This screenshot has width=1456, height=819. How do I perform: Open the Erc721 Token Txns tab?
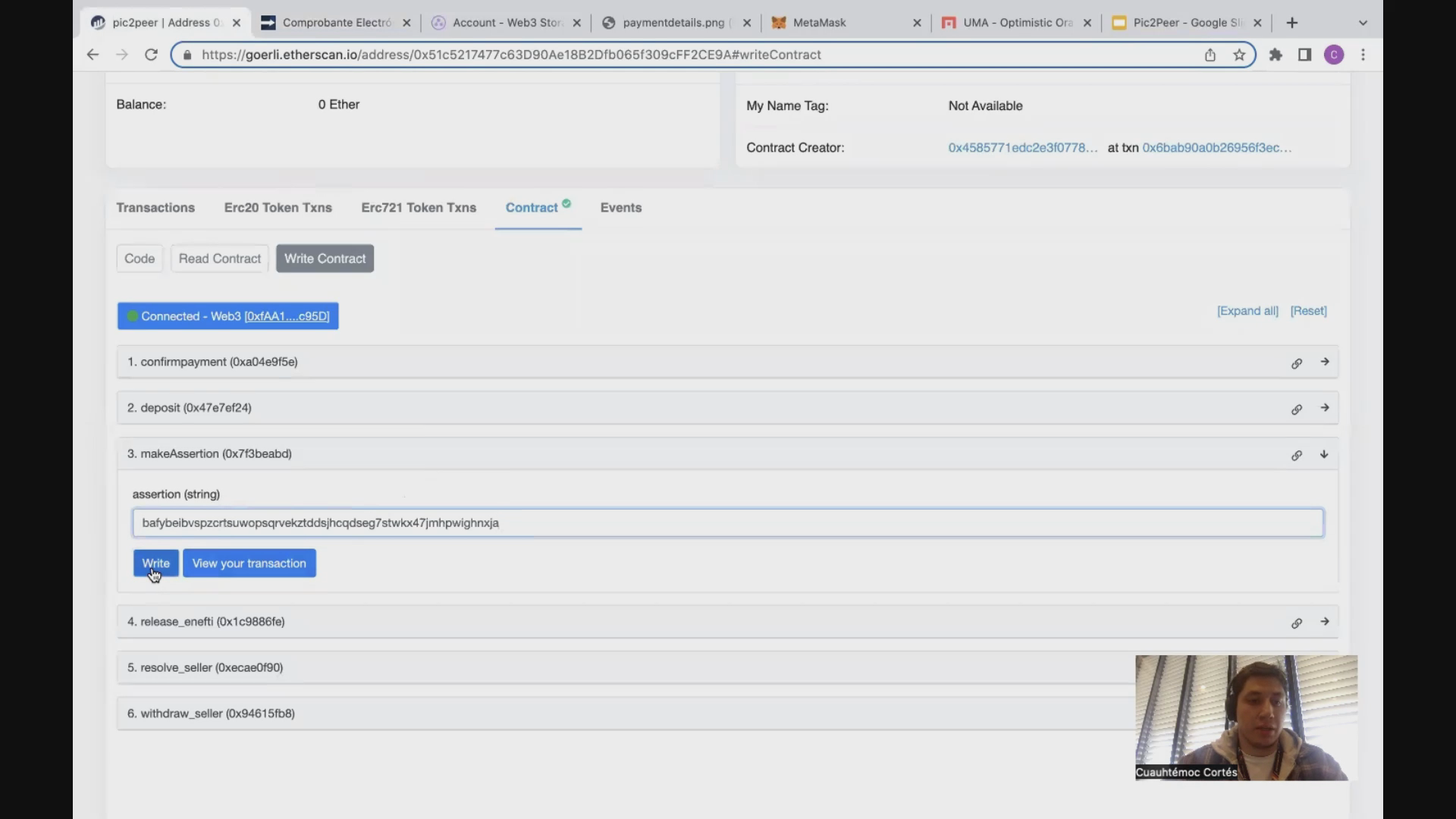419,208
